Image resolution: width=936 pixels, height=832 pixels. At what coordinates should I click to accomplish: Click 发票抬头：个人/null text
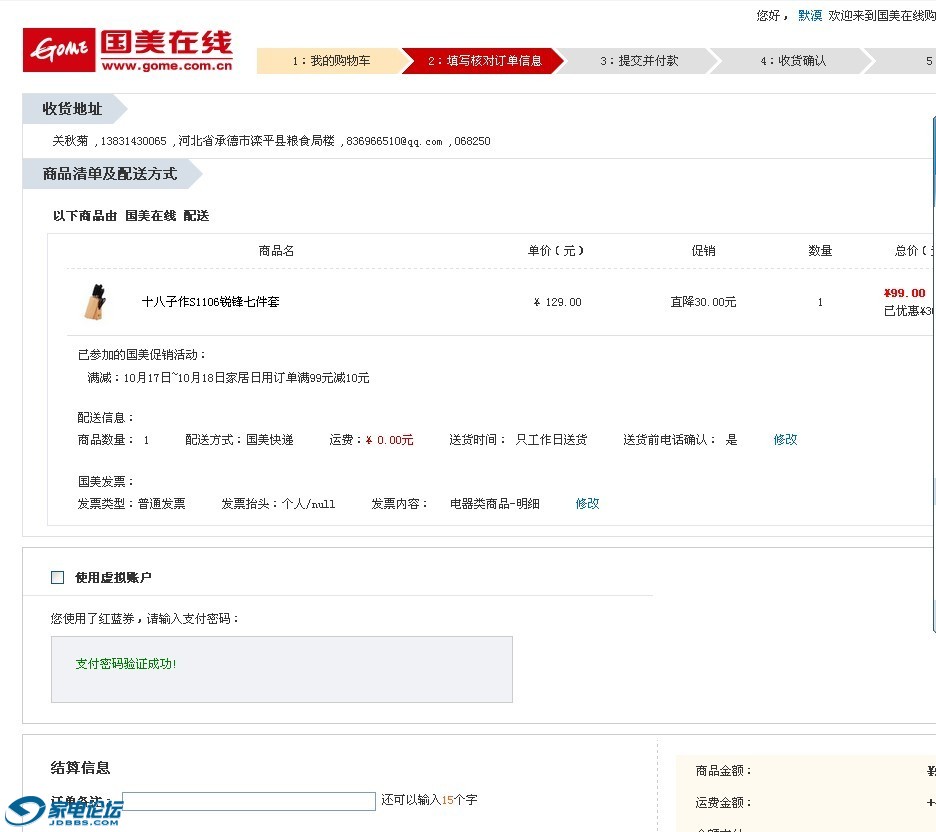pos(278,504)
